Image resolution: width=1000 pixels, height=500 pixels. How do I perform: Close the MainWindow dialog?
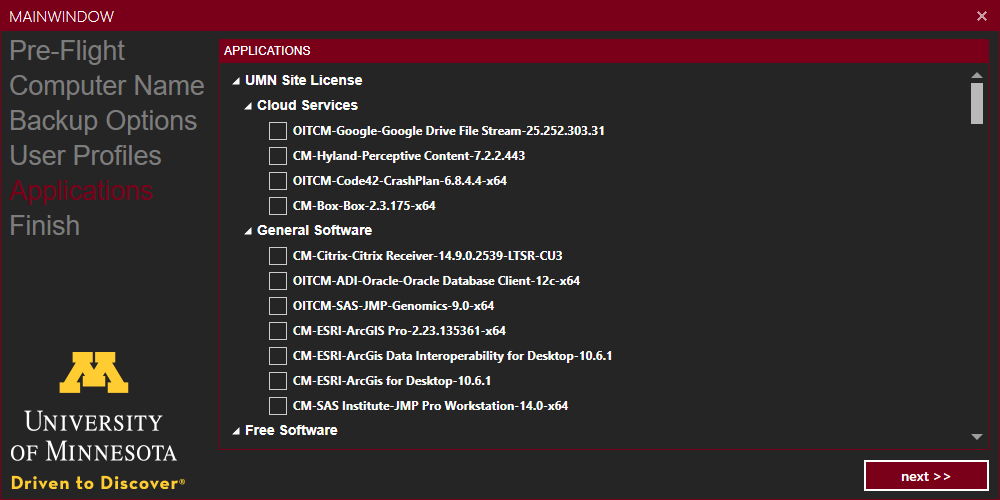click(982, 16)
